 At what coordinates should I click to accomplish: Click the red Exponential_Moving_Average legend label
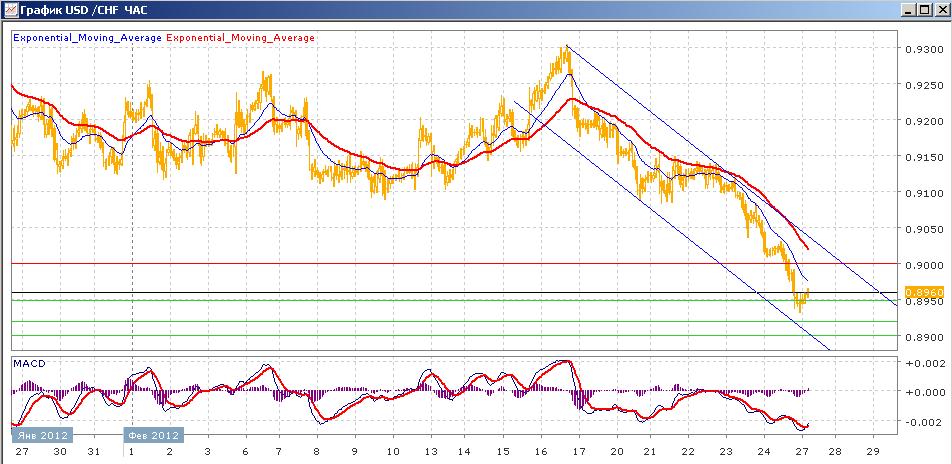pyautogui.click(x=240, y=38)
